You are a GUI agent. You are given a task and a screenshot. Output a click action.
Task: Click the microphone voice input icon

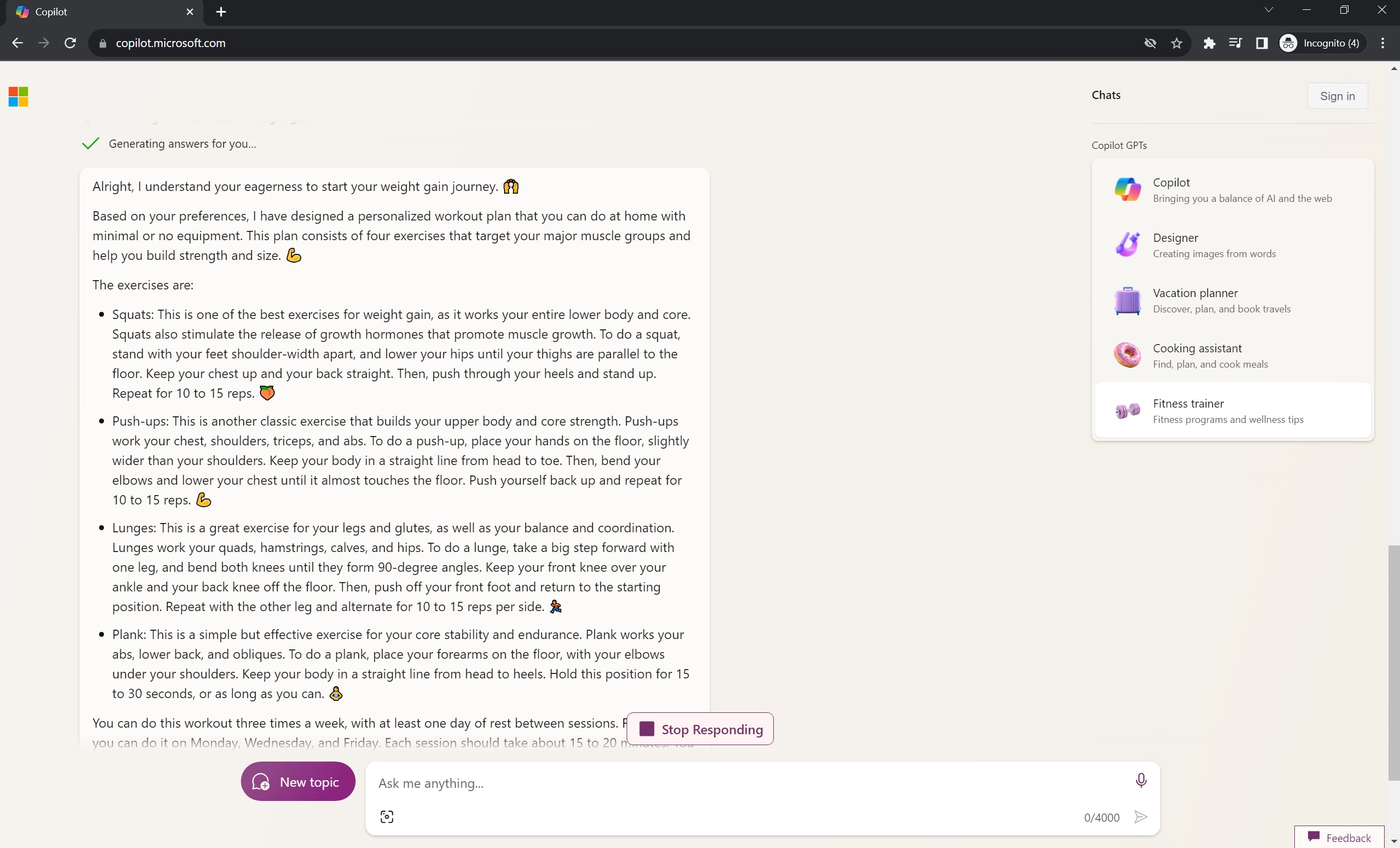click(x=1141, y=780)
